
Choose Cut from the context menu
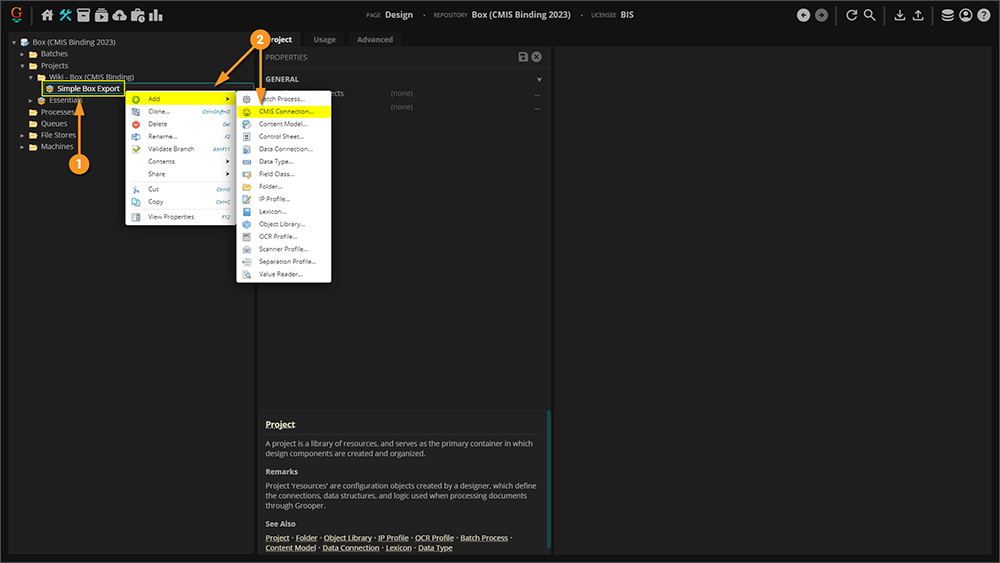click(181, 189)
